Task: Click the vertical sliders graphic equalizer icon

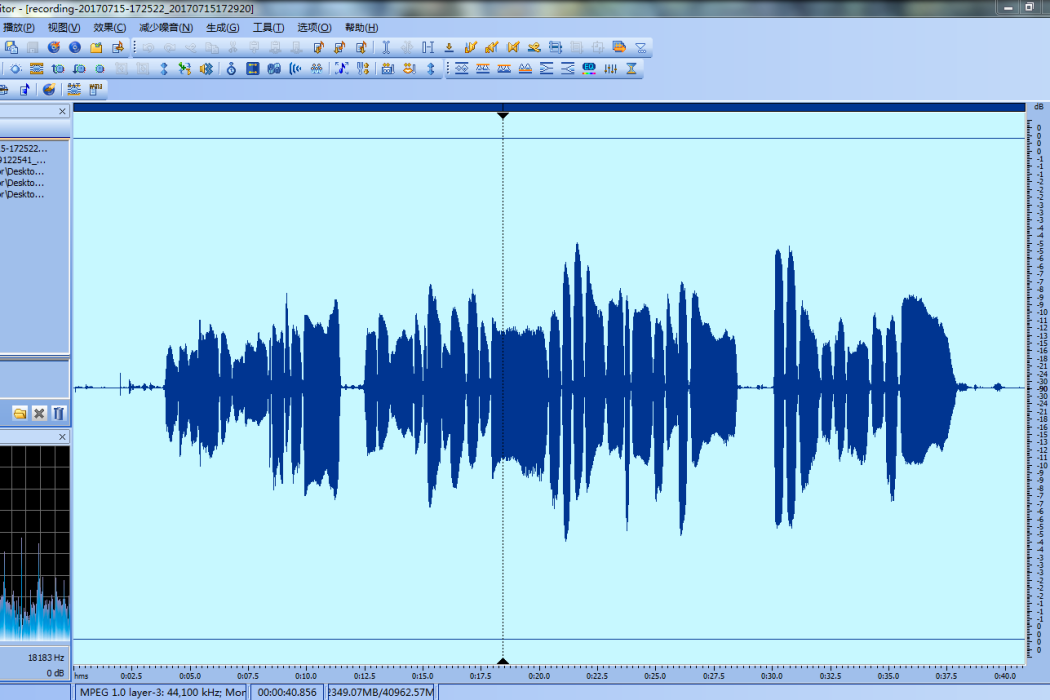Action: click(610, 68)
